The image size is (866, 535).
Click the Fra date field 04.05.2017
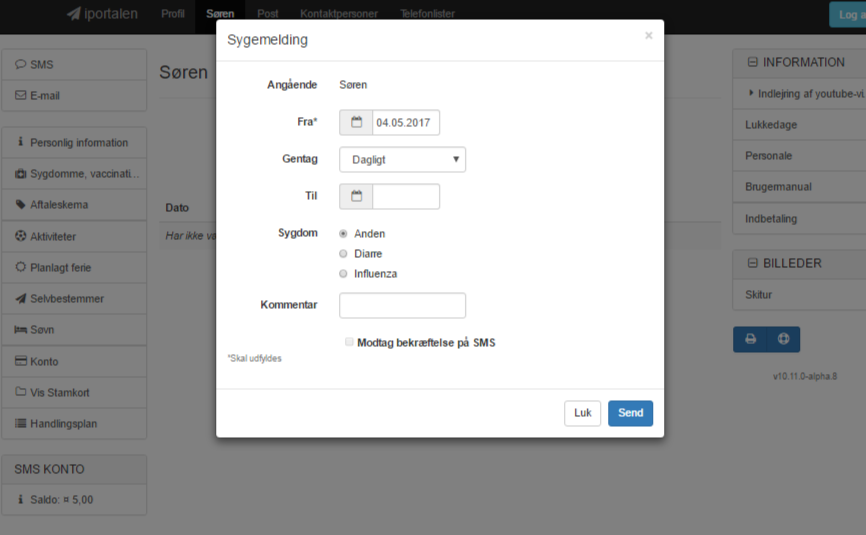tap(406, 122)
